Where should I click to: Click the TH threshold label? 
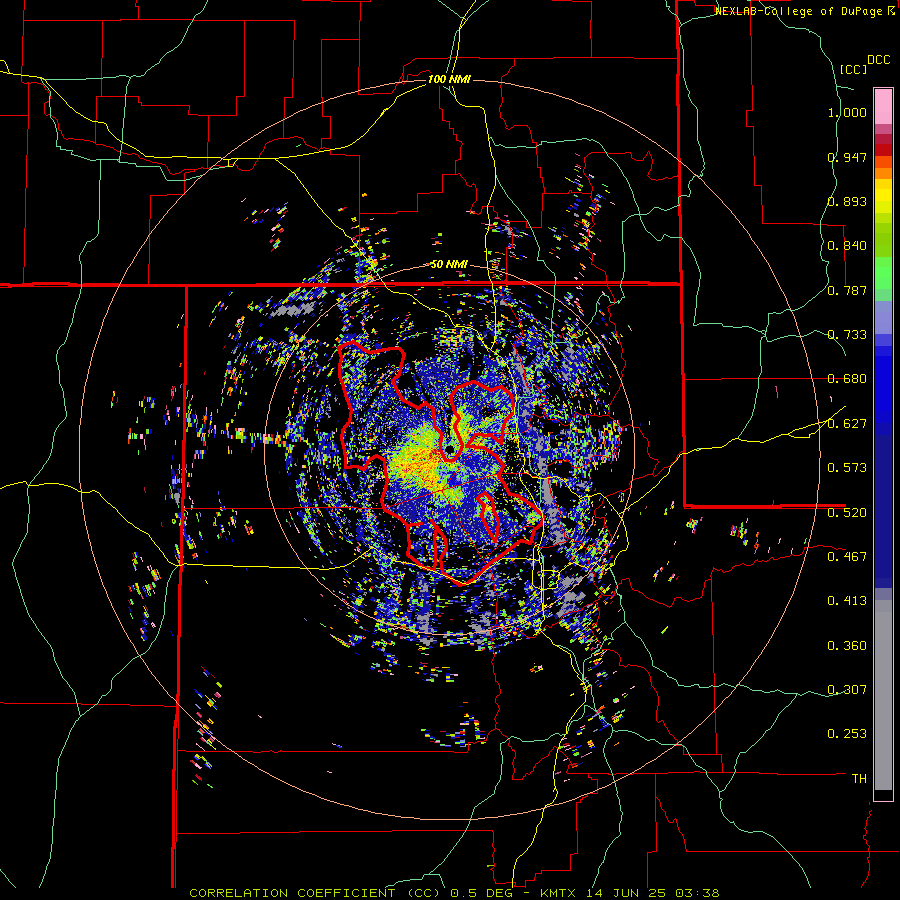859,778
